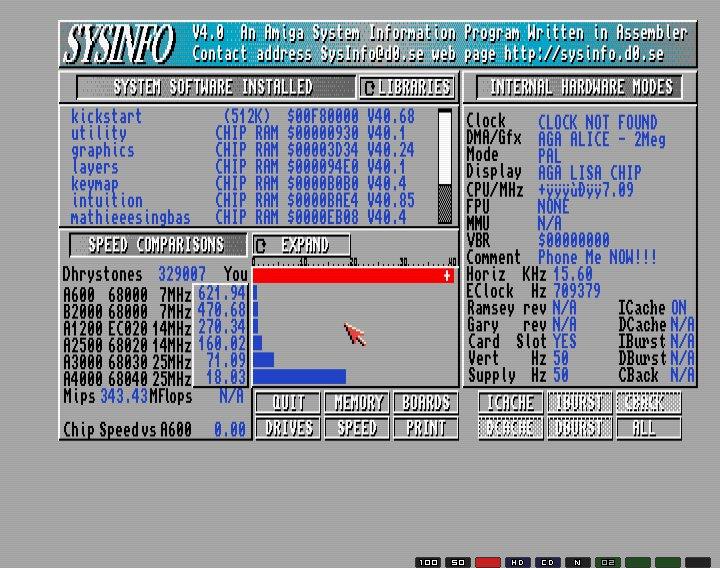This screenshot has width=720, height=568.
Task: Toggle the disabled CBACK button
Action: (x=648, y=403)
